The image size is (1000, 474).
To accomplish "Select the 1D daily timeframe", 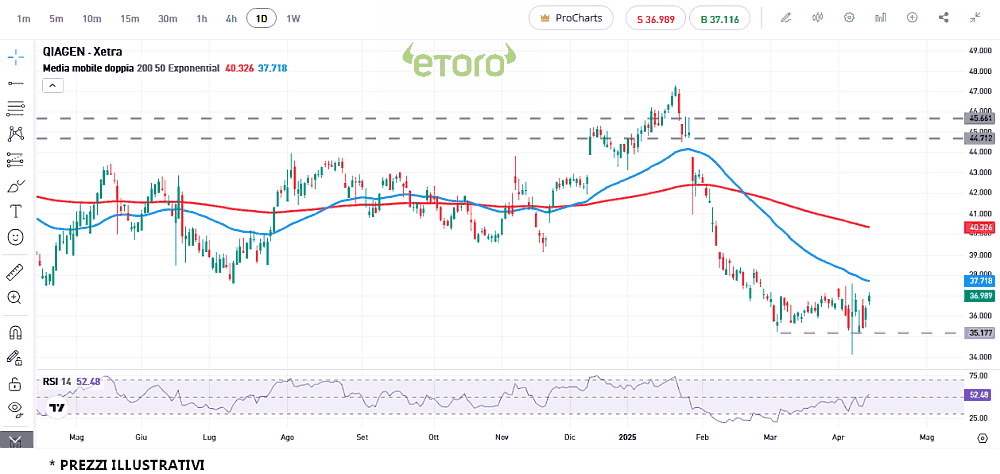I will click(261, 19).
